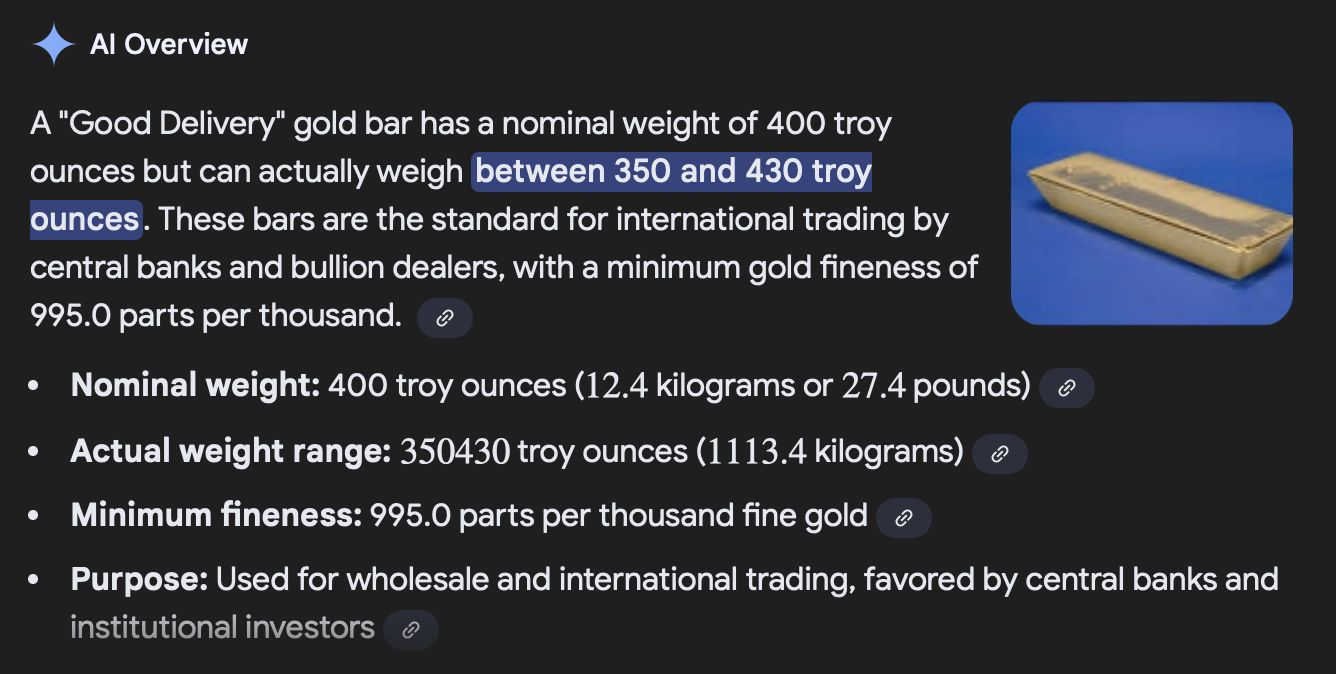Viewport: 1336px width, 674px height.
Task: Click the bold "Minimum fineness:" label
Action: click(215, 516)
